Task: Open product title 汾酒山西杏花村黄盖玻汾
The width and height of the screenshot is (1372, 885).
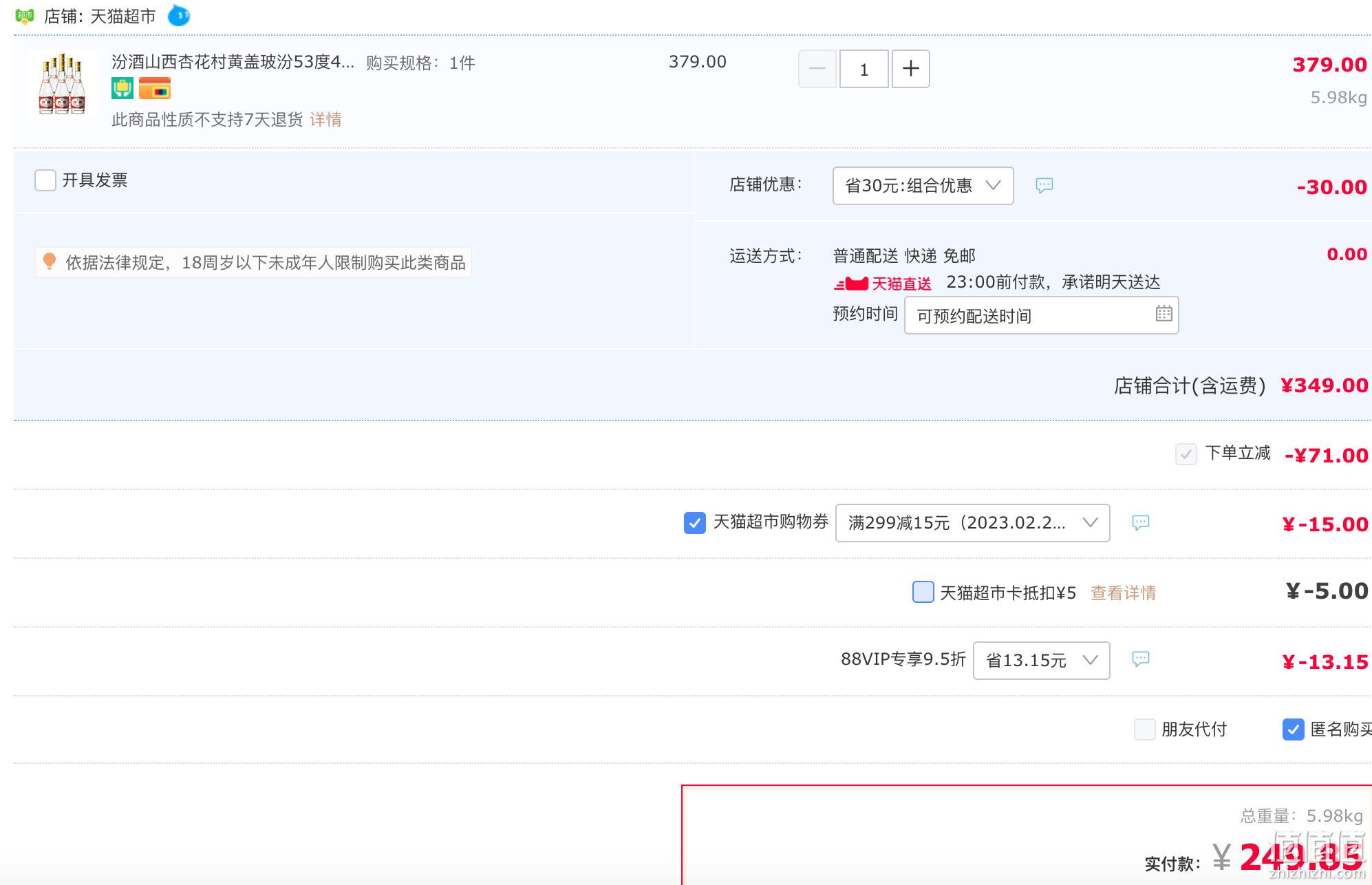Action: coord(233,62)
